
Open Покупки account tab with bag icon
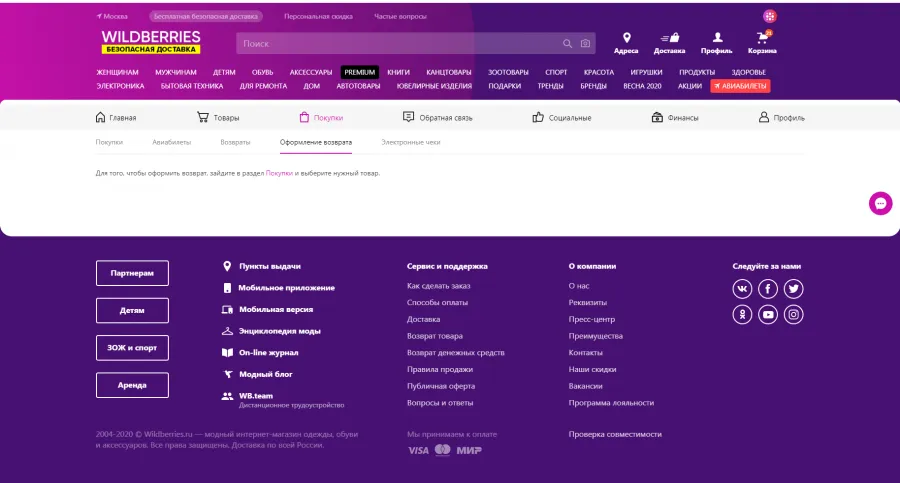click(321, 118)
